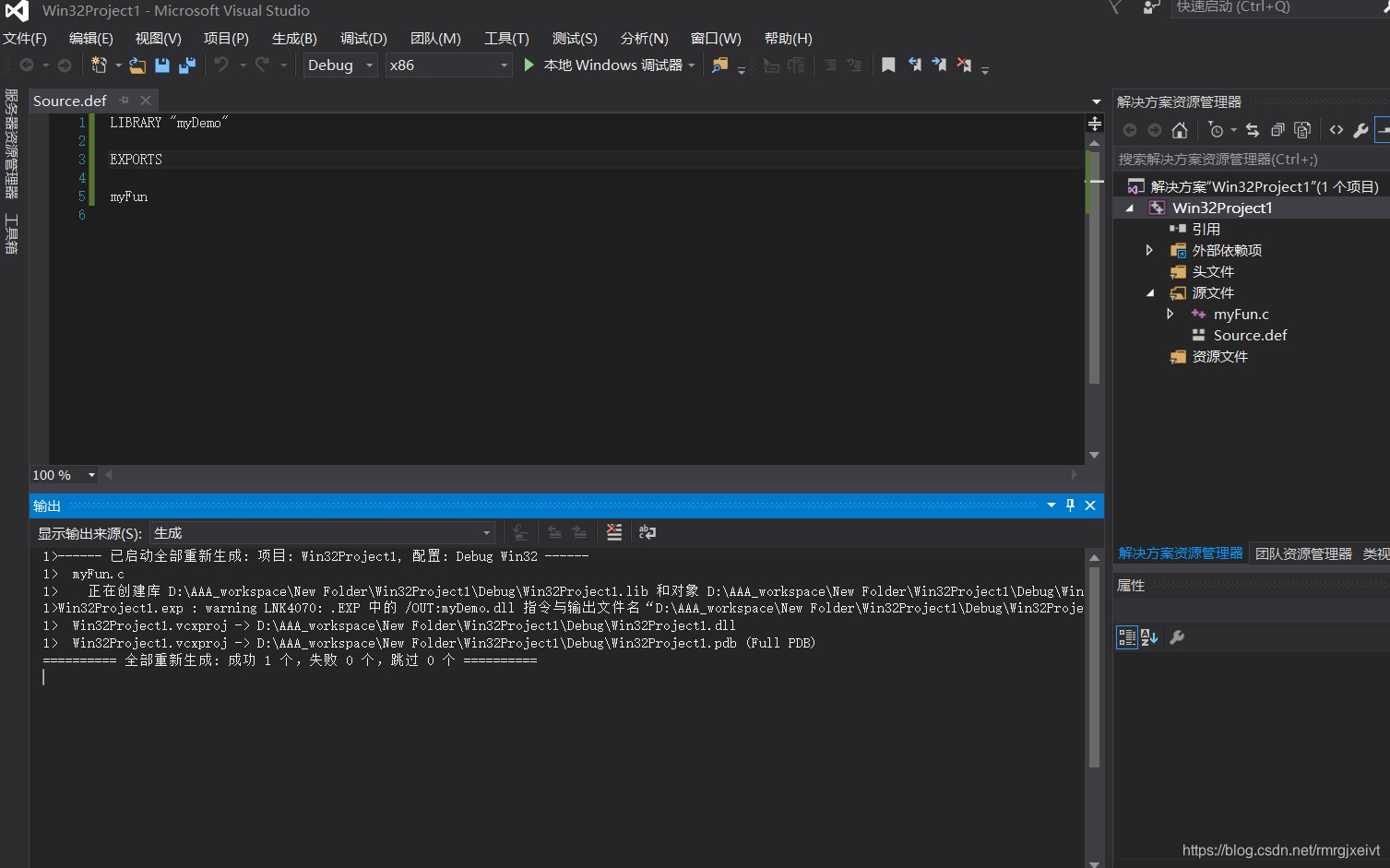Viewport: 1390px width, 868px height.
Task: Switch to the 团队资源管理器 tab
Action: (x=1303, y=553)
